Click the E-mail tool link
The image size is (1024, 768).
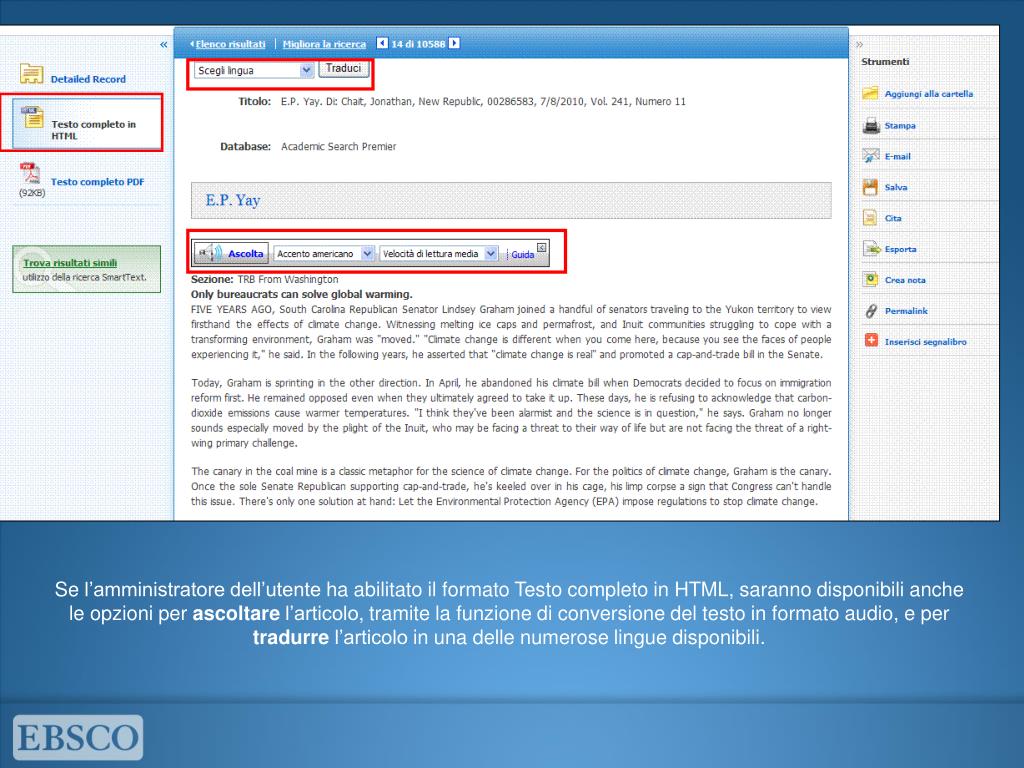coord(897,156)
